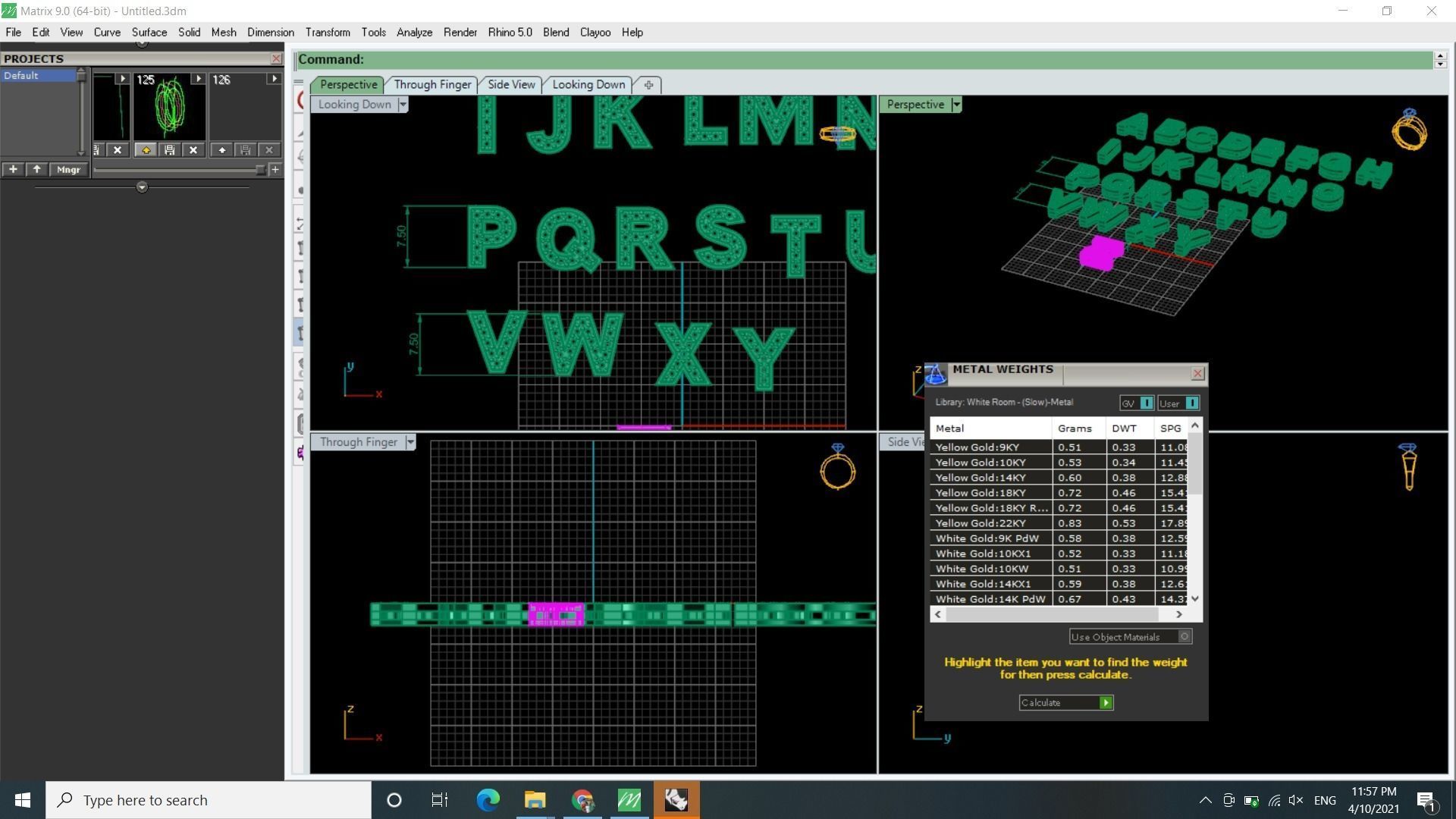Click the play arrow on thumbnail 126
Screen dimensions: 1456x819
pyautogui.click(x=274, y=79)
